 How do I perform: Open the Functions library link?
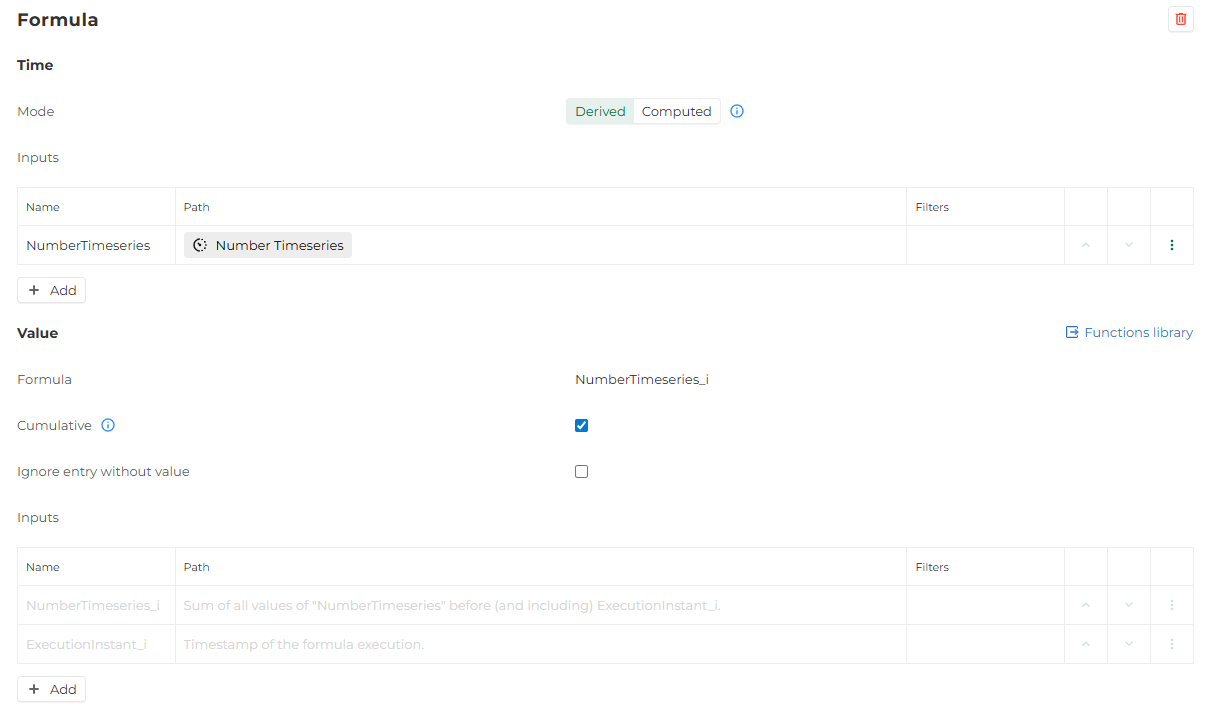point(1129,332)
